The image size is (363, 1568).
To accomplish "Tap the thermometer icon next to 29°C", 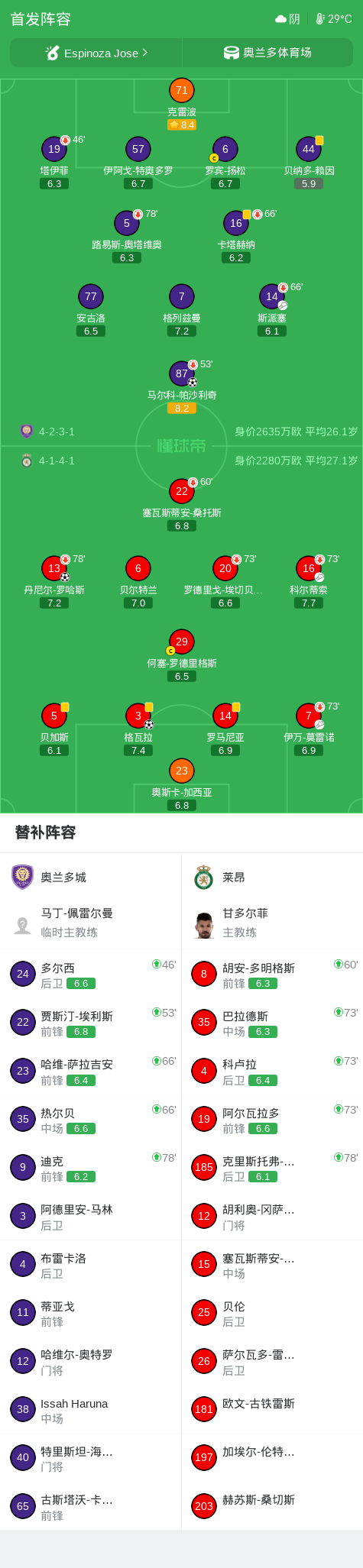I will (x=320, y=19).
